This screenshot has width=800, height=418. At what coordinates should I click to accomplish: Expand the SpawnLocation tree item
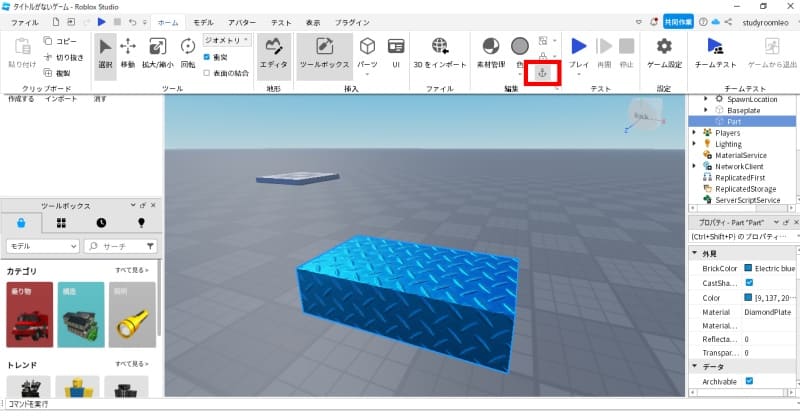(x=706, y=99)
